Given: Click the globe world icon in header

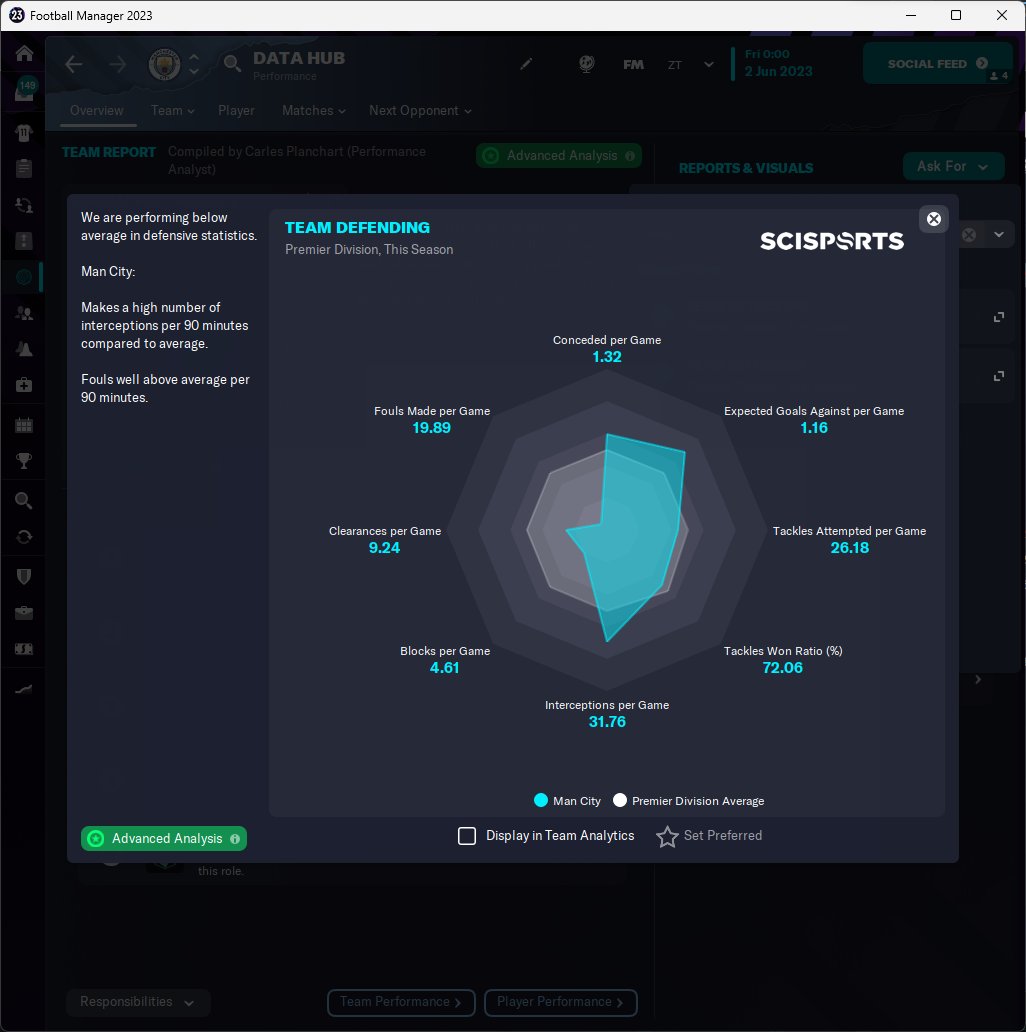Looking at the screenshot, I should (586, 64).
